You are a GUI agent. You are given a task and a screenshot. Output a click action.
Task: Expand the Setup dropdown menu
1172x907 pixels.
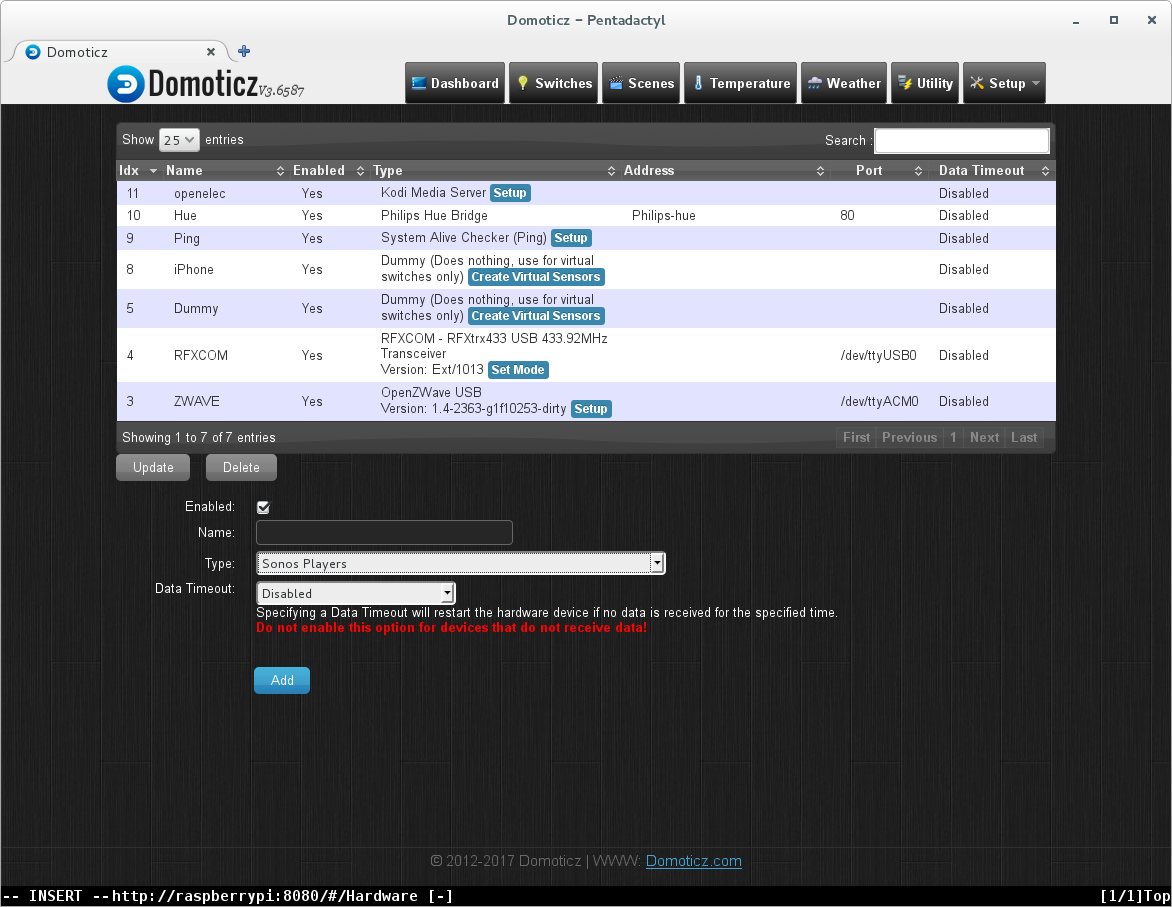[x=1005, y=83]
